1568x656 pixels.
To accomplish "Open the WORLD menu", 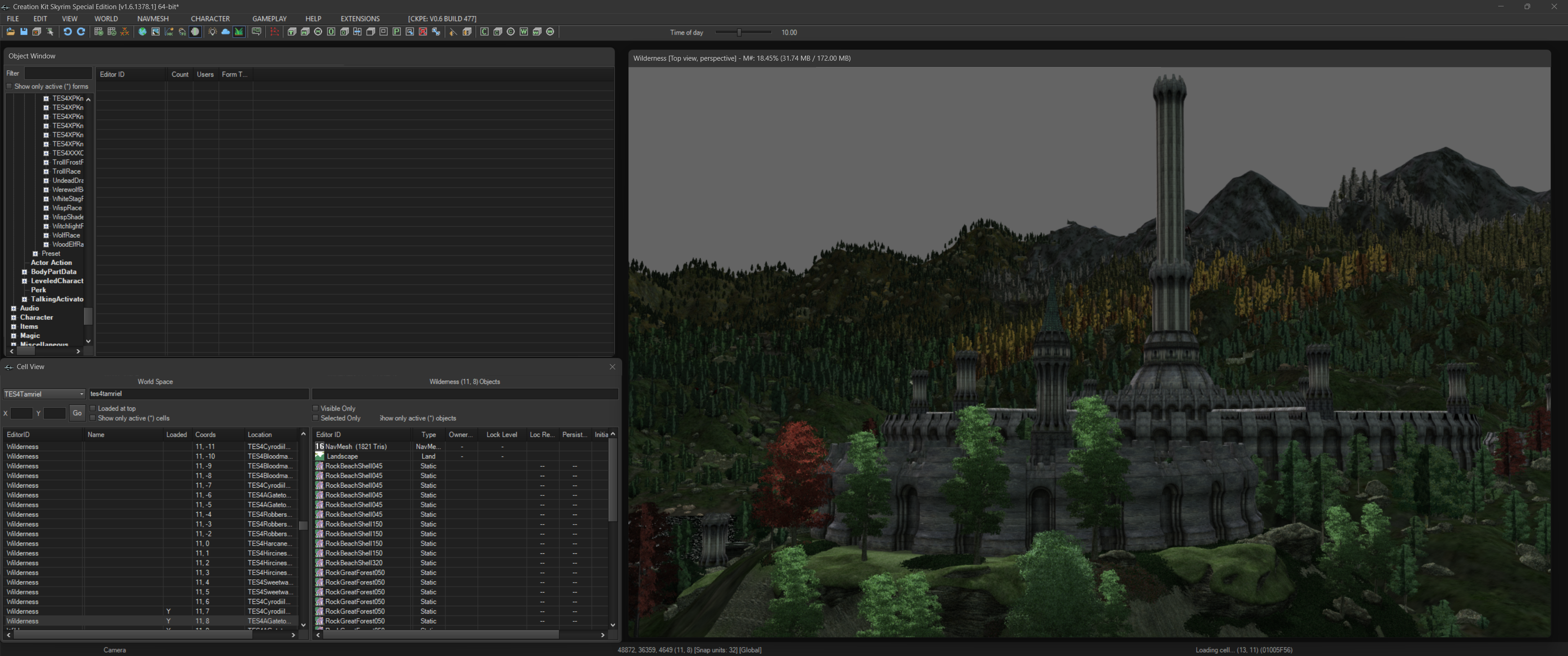I will point(106,19).
